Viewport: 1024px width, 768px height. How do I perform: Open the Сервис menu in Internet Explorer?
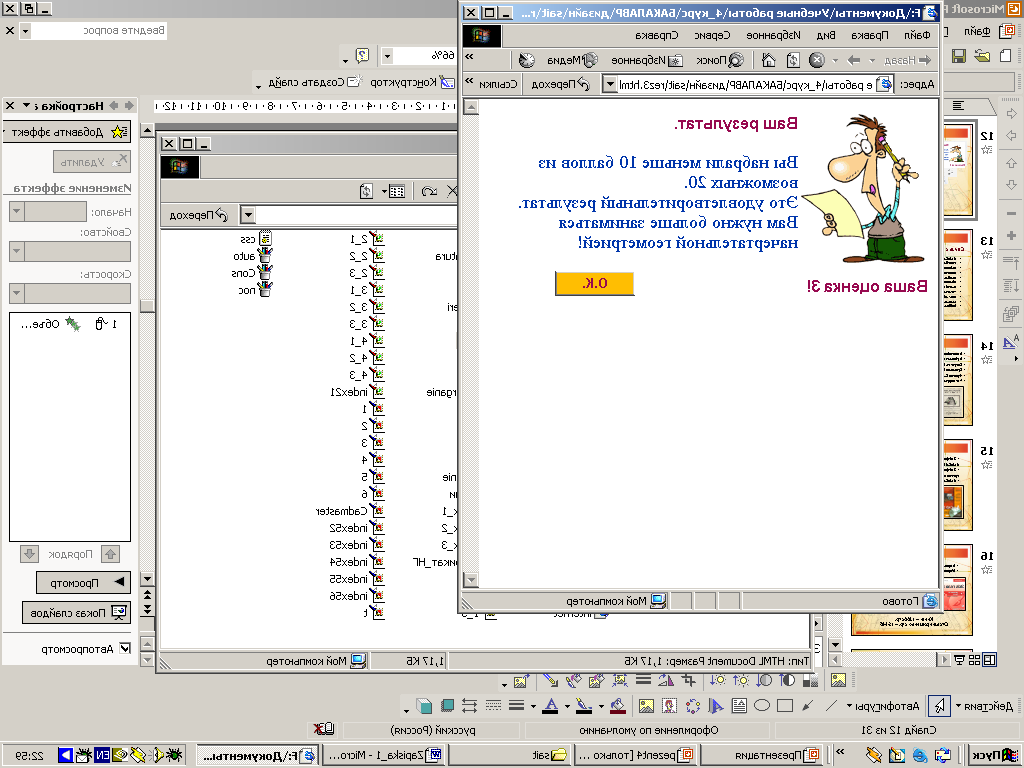712,35
